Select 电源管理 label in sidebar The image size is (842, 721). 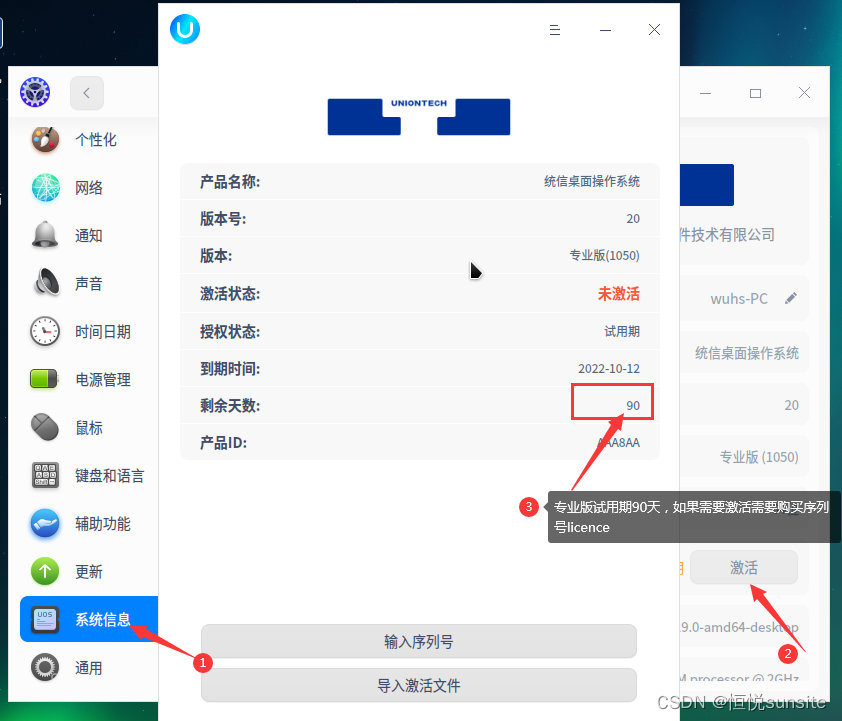[x=103, y=380]
